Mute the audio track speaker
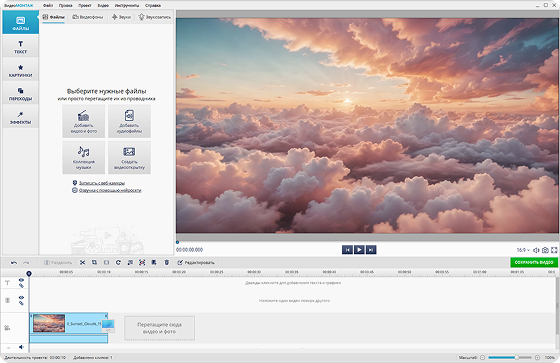Viewport: 560px width, 363px height. pos(21,347)
